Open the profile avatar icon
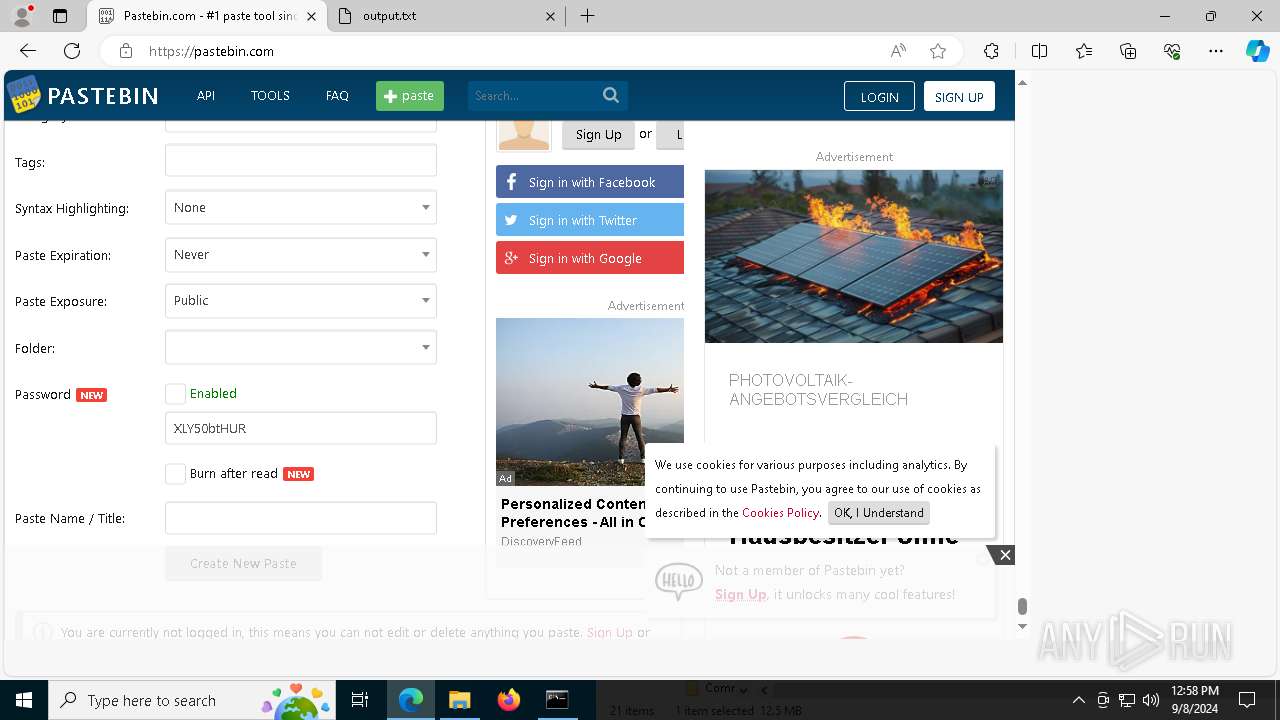Image resolution: width=1280 pixels, height=720 pixels. tap(22, 16)
